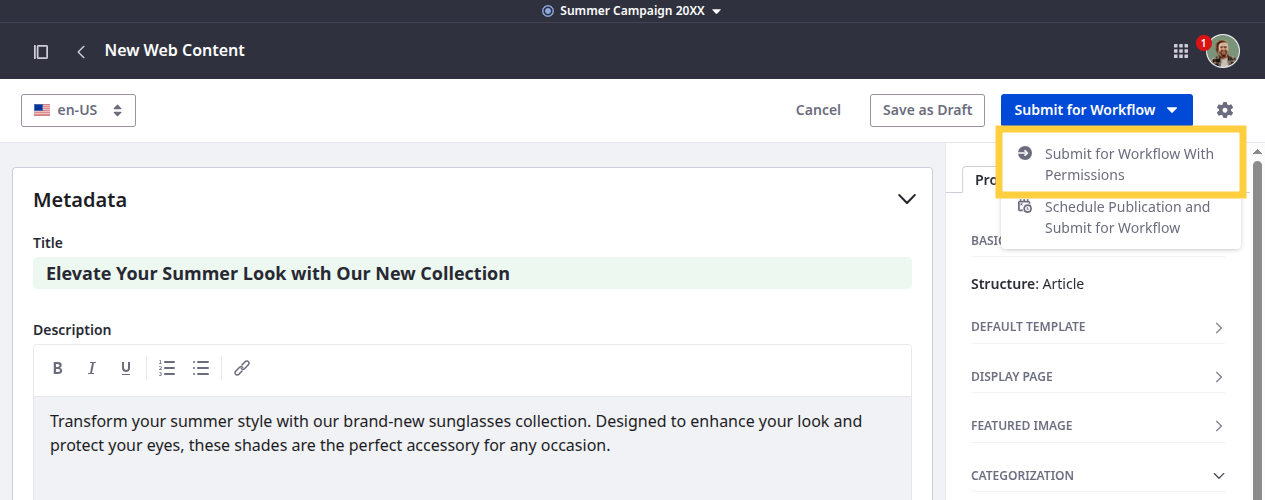Apply underline formatting in Description
The width and height of the screenshot is (1265, 500).
(x=126, y=368)
